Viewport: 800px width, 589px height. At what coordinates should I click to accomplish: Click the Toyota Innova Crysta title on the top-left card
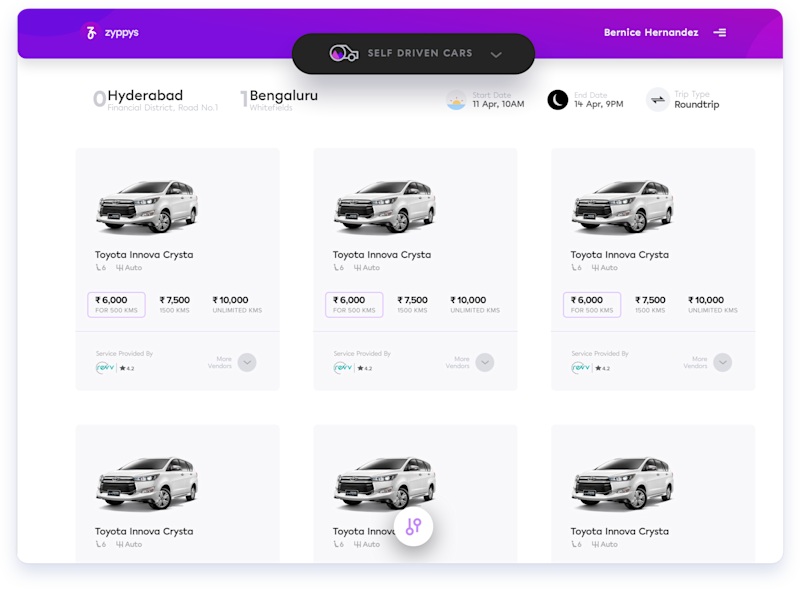pos(144,255)
